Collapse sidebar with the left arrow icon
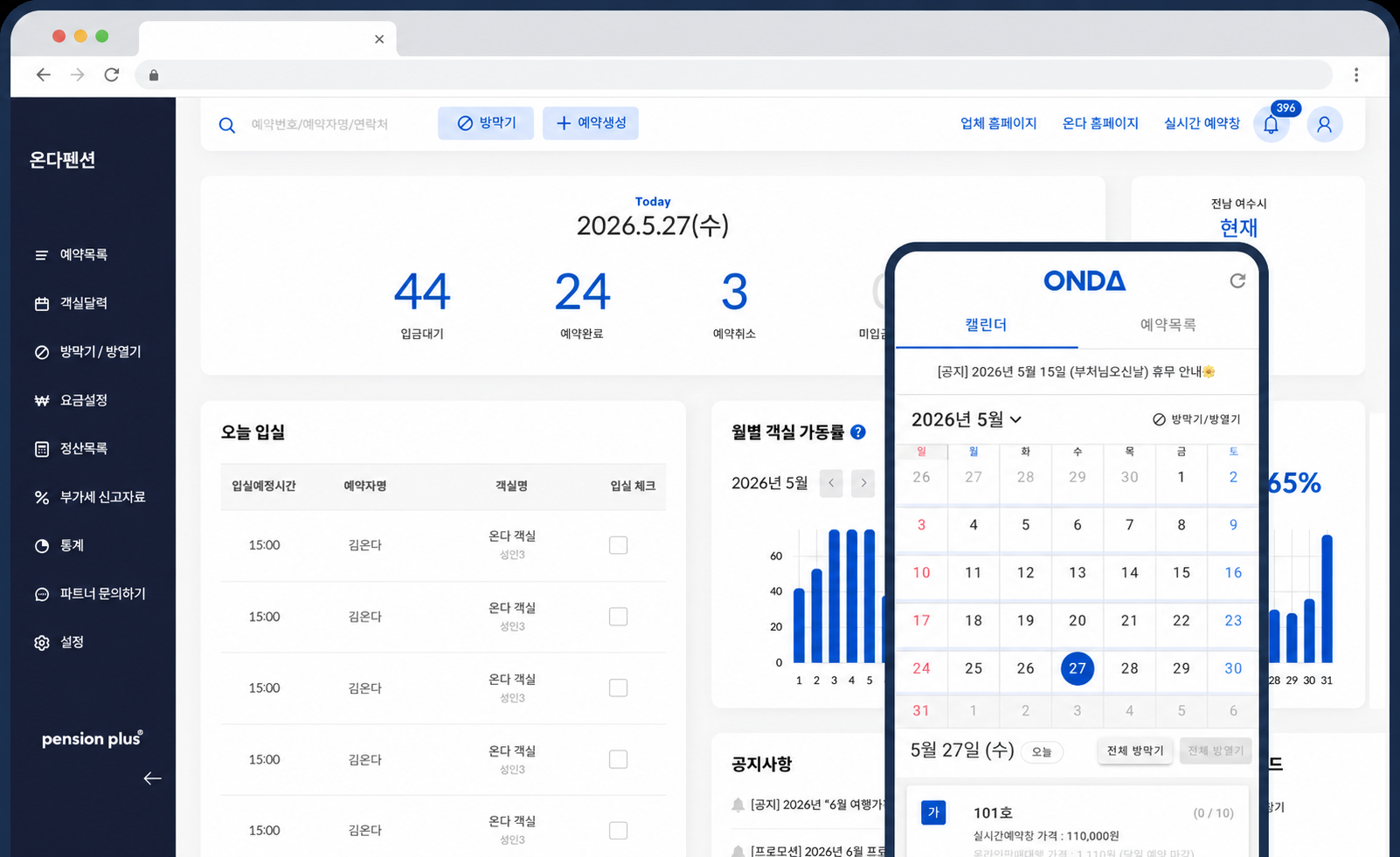This screenshot has height=857, width=1400. click(x=152, y=778)
